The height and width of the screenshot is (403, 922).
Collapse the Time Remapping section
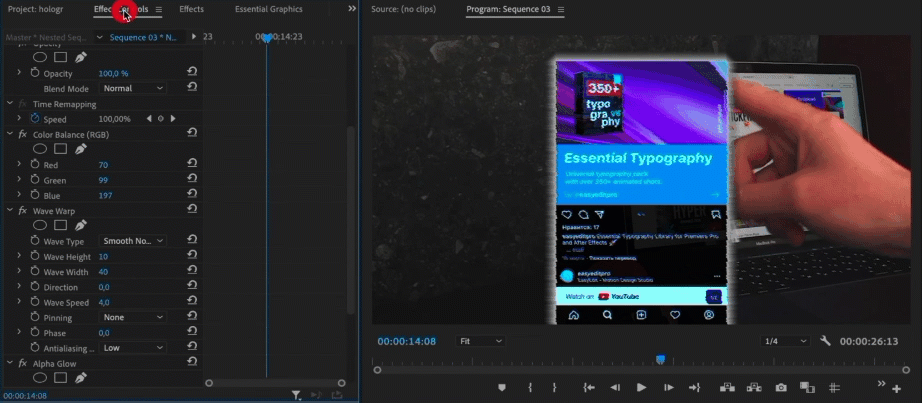point(9,103)
